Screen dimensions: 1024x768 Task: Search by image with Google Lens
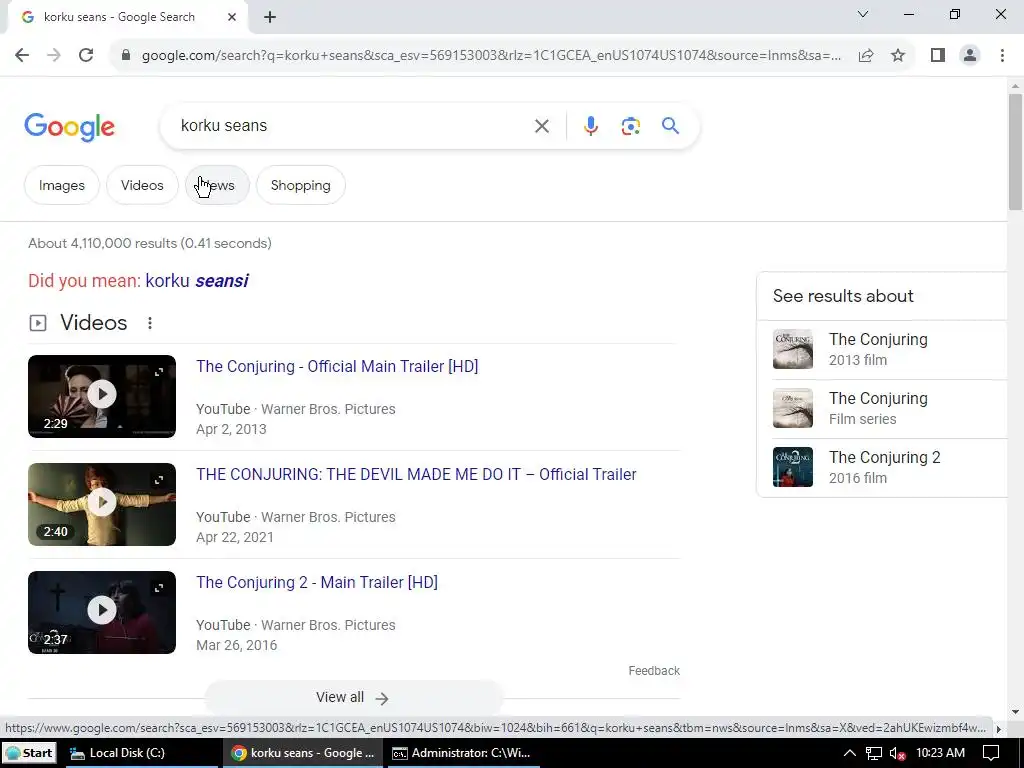[x=630, y=125]
